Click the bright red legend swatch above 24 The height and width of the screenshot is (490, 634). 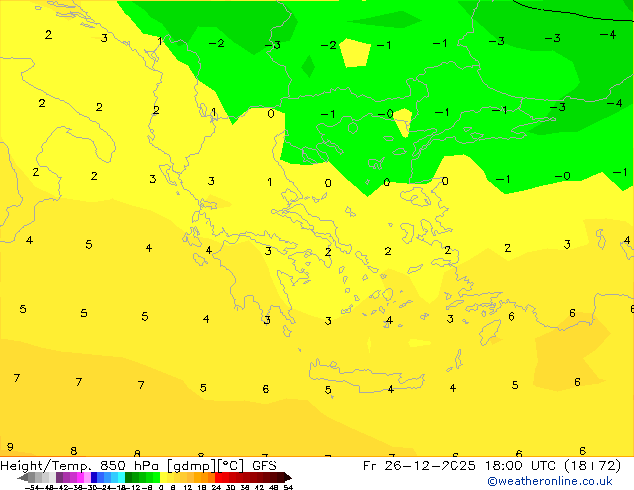(218, 477)
